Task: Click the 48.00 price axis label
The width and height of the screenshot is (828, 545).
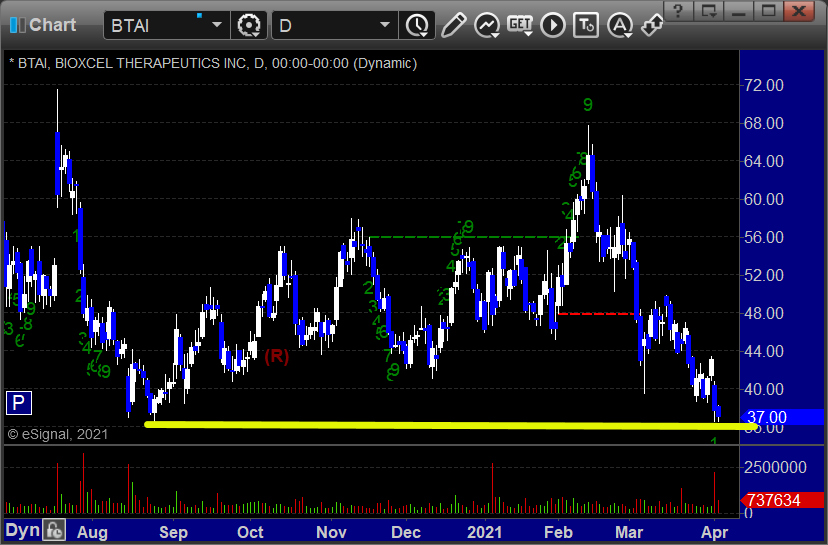Action: (763, 313)
